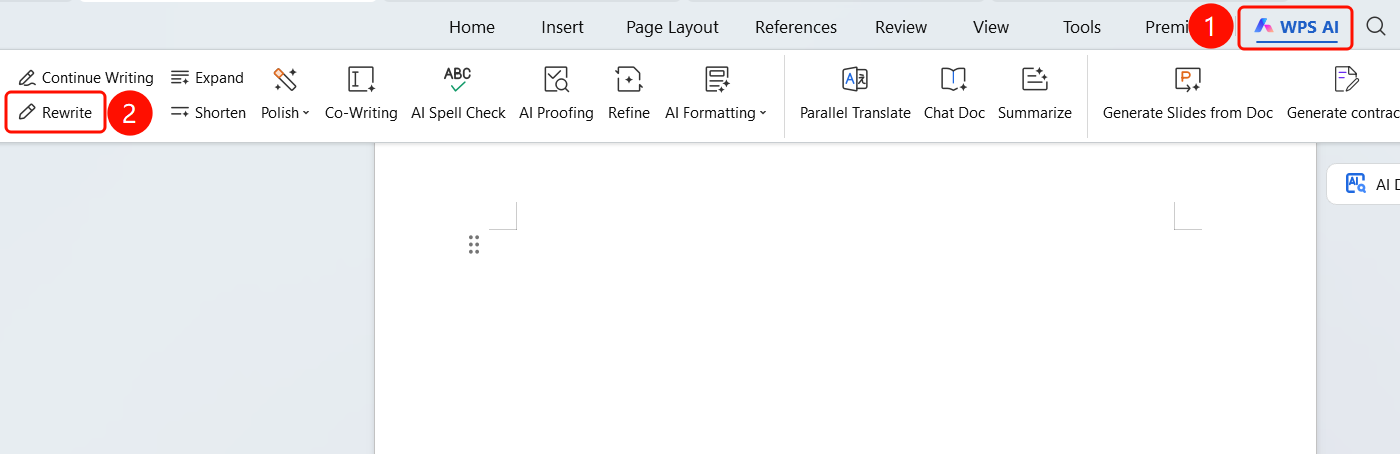
Task: Generate Slides from Doc
Action: 1188,94
